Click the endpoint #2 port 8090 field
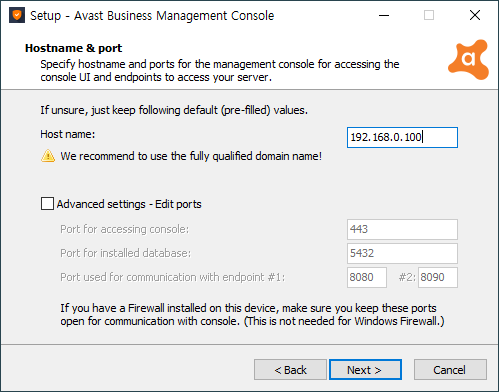The height and width of the screenshot is (392, 499). pyautogui.click(x=438, y=277)
